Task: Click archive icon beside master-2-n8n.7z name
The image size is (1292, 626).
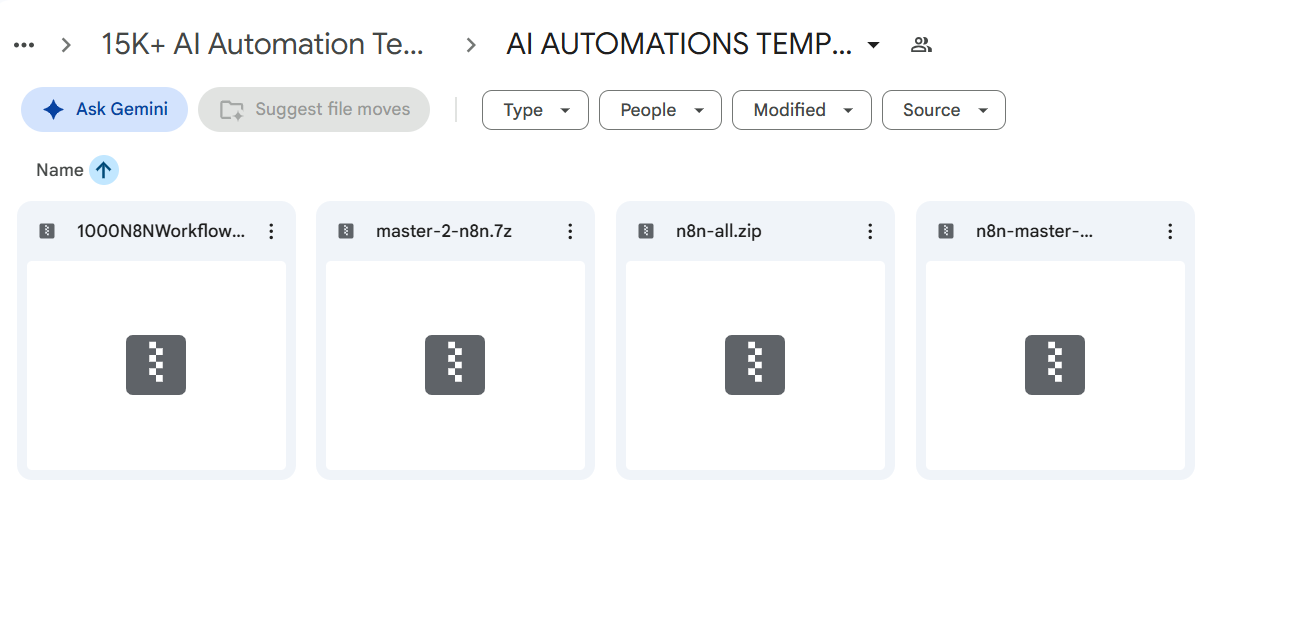Action: tap(346, 231)
